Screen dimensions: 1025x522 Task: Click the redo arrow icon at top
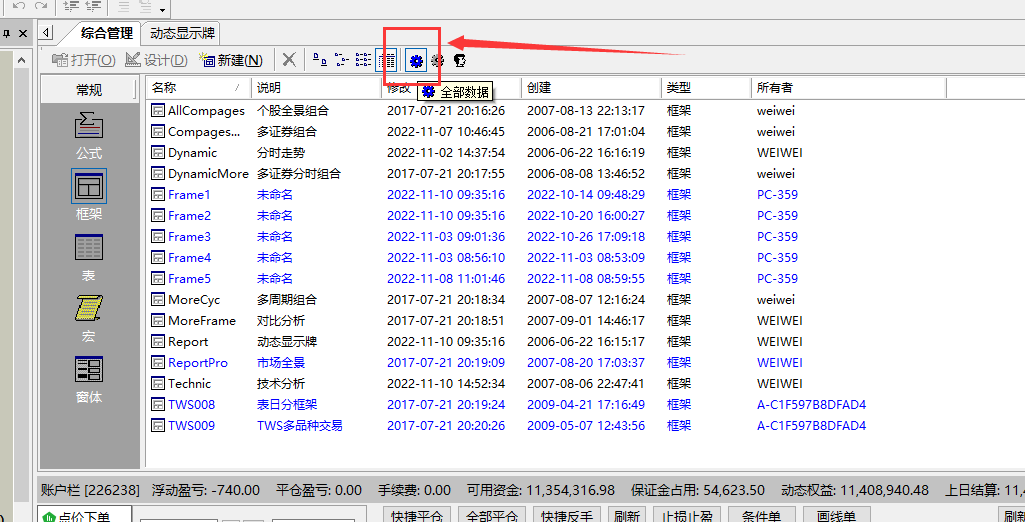tap(41, 6)
